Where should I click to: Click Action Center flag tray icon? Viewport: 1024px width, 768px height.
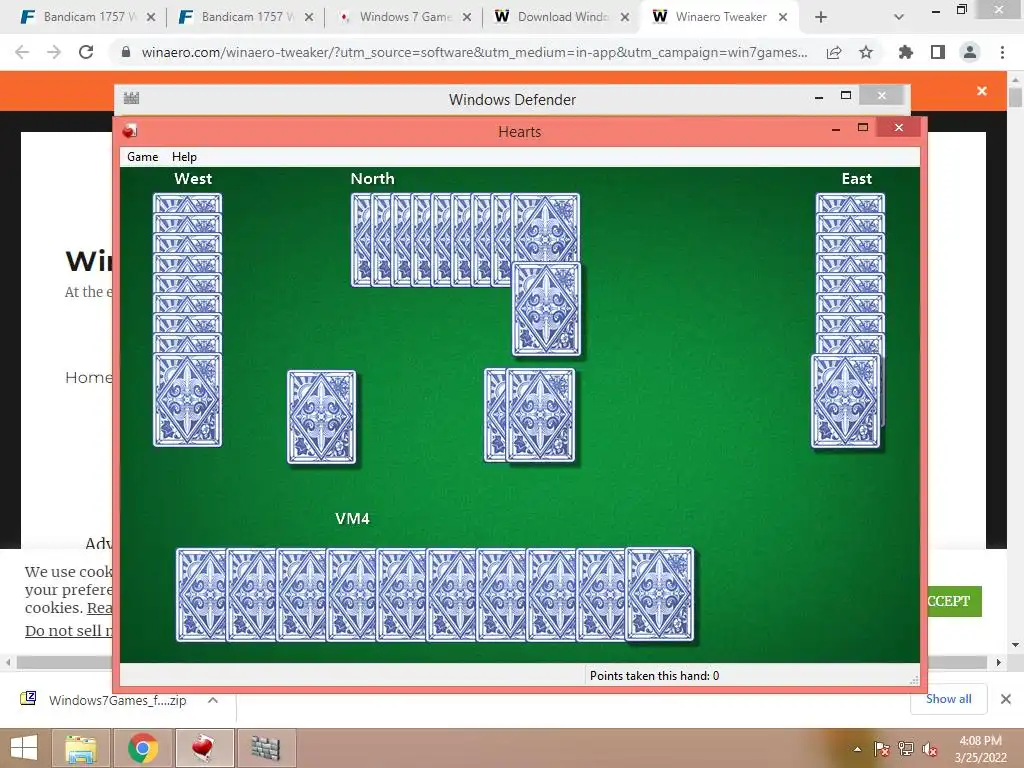pyautogui.click(x=881, y=749)
